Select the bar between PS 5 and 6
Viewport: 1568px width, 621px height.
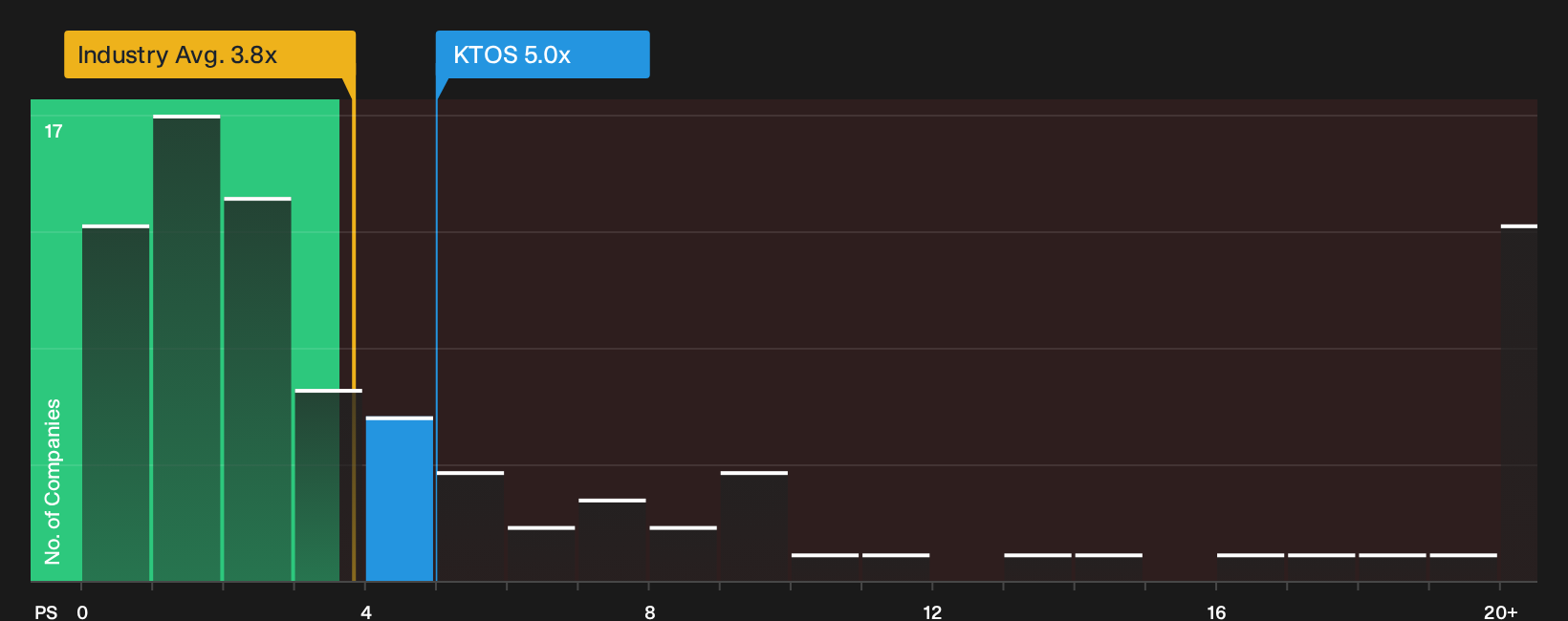pyautogui.click(x=470, y=526)
